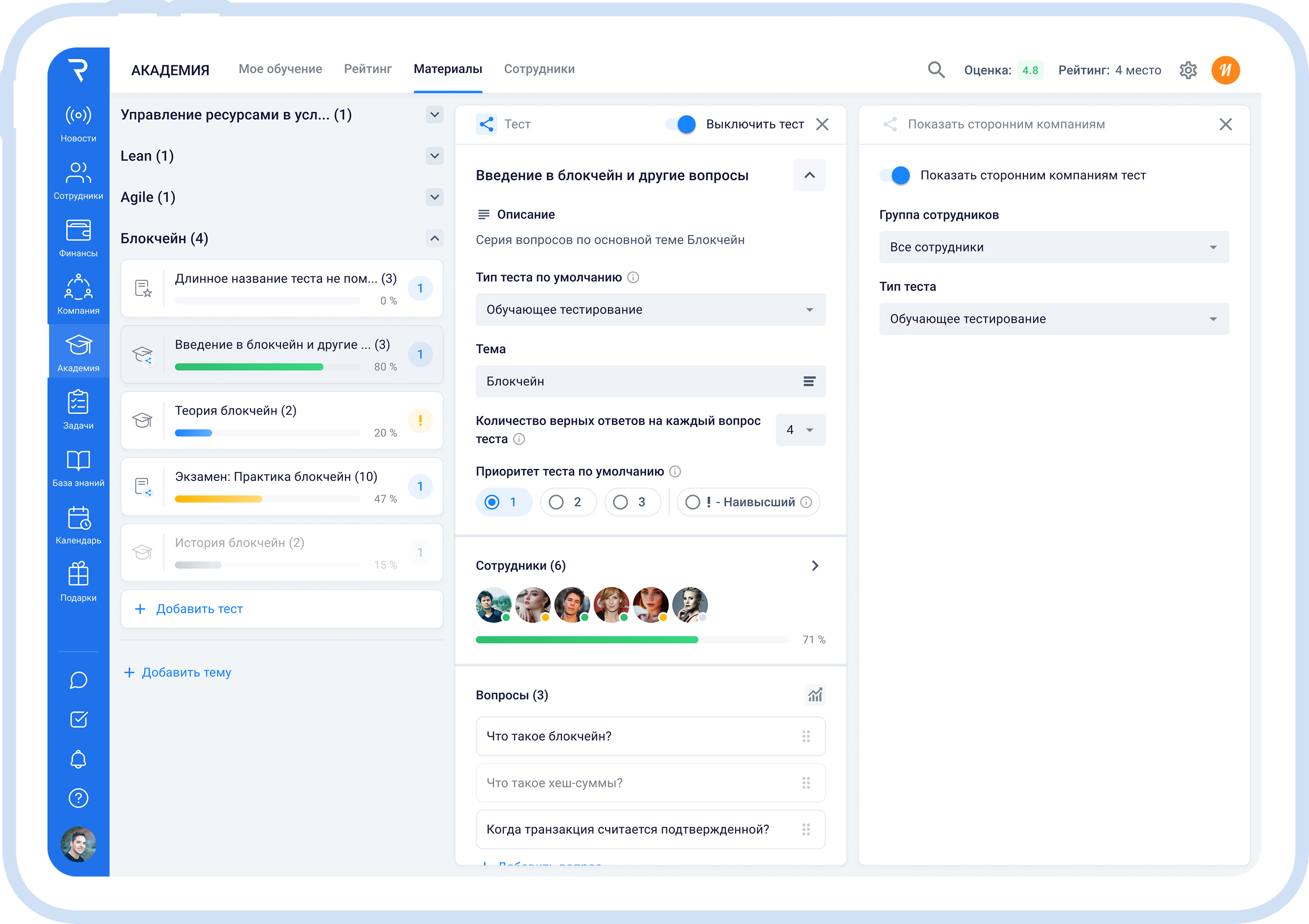Select priority 3 radio button
Image resolution: width=1309 pixels, height=924 pixels.
pyautogui.click(x=632, y=502)
